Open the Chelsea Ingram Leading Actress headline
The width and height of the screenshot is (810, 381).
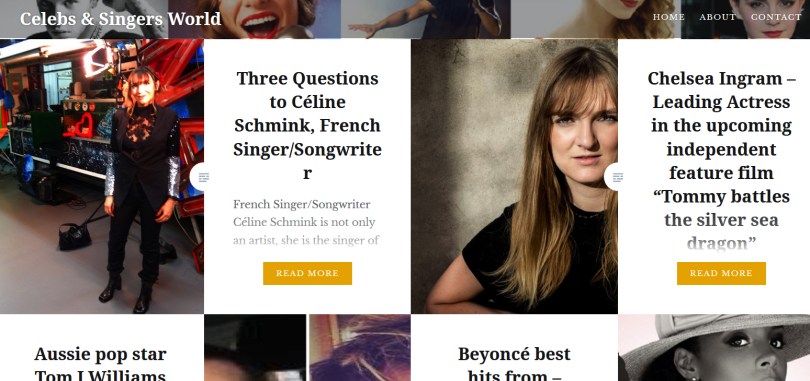pos(721,161)
